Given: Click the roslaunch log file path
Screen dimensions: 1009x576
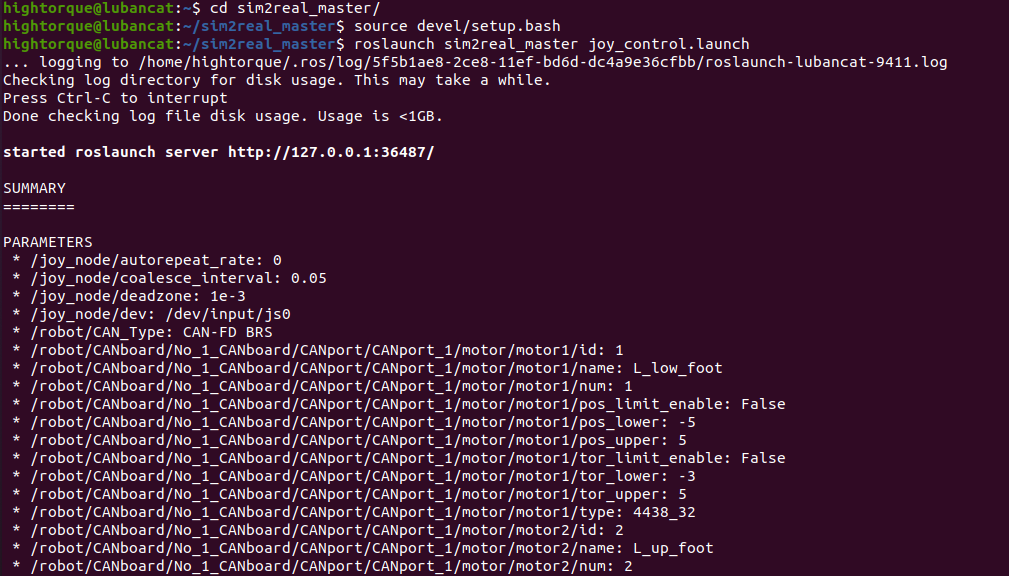Looking at the screenshot, I should point(542,62).
